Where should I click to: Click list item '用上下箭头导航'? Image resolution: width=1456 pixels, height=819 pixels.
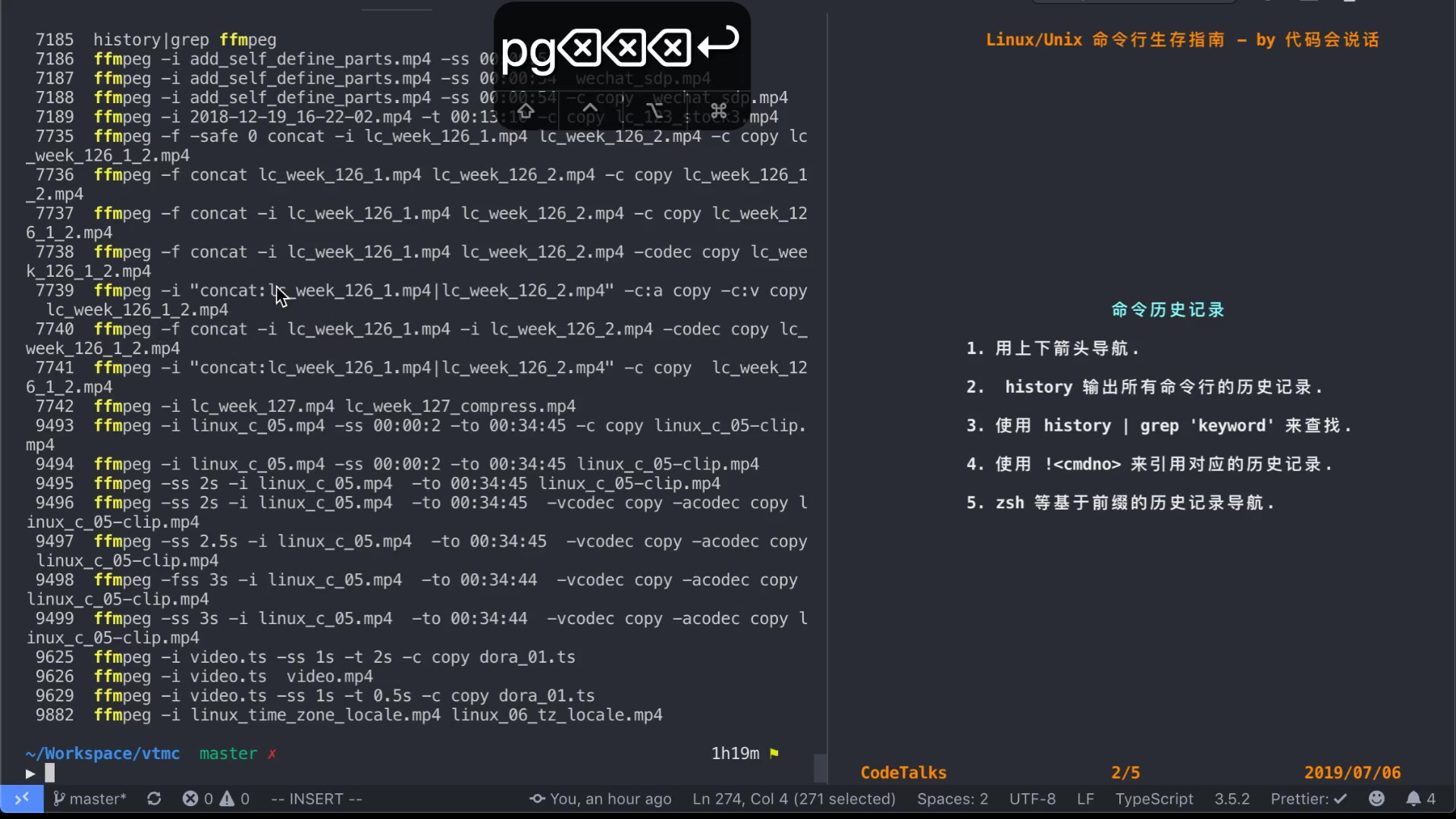pos(1053,348)
